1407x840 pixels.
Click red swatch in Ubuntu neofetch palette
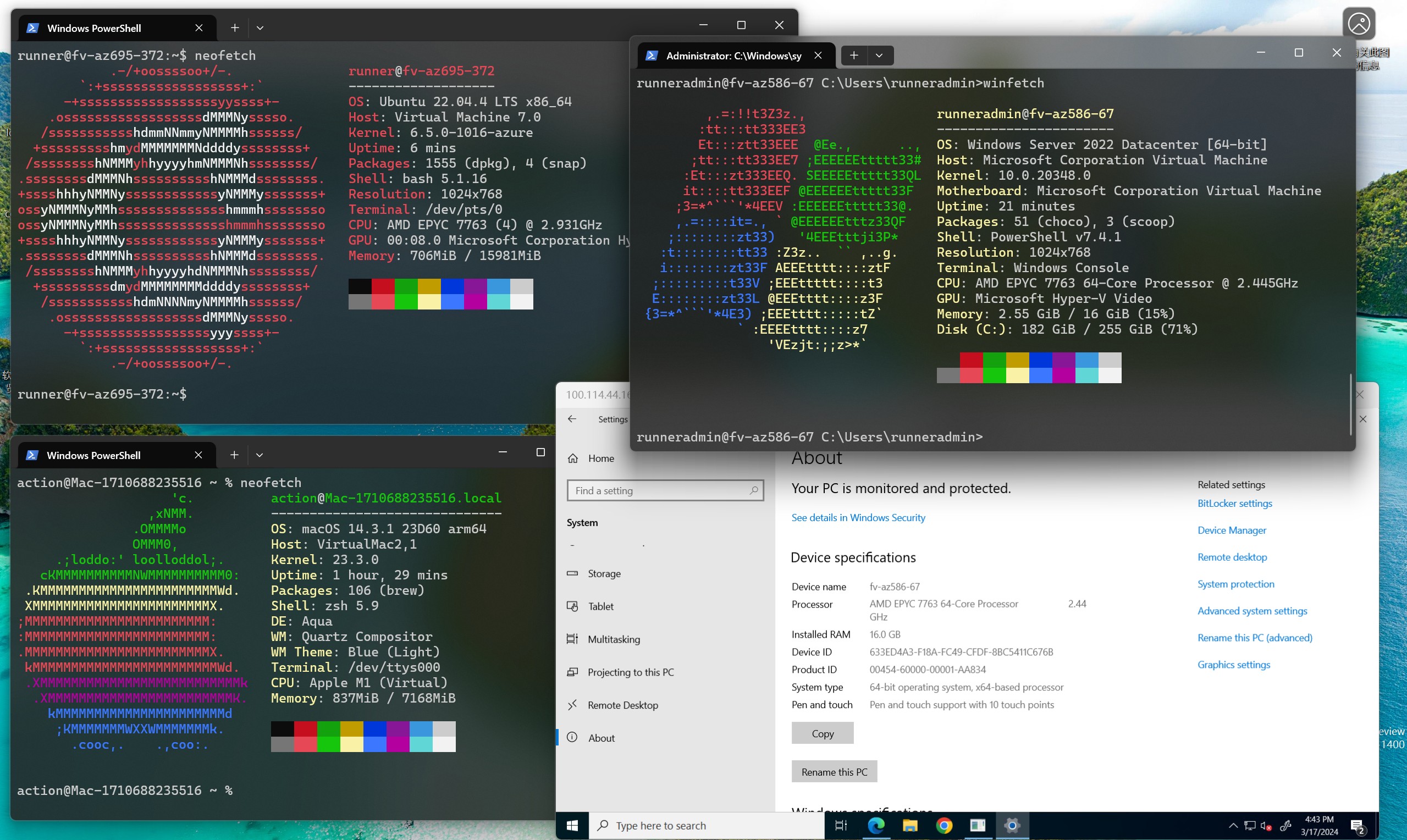383,286
